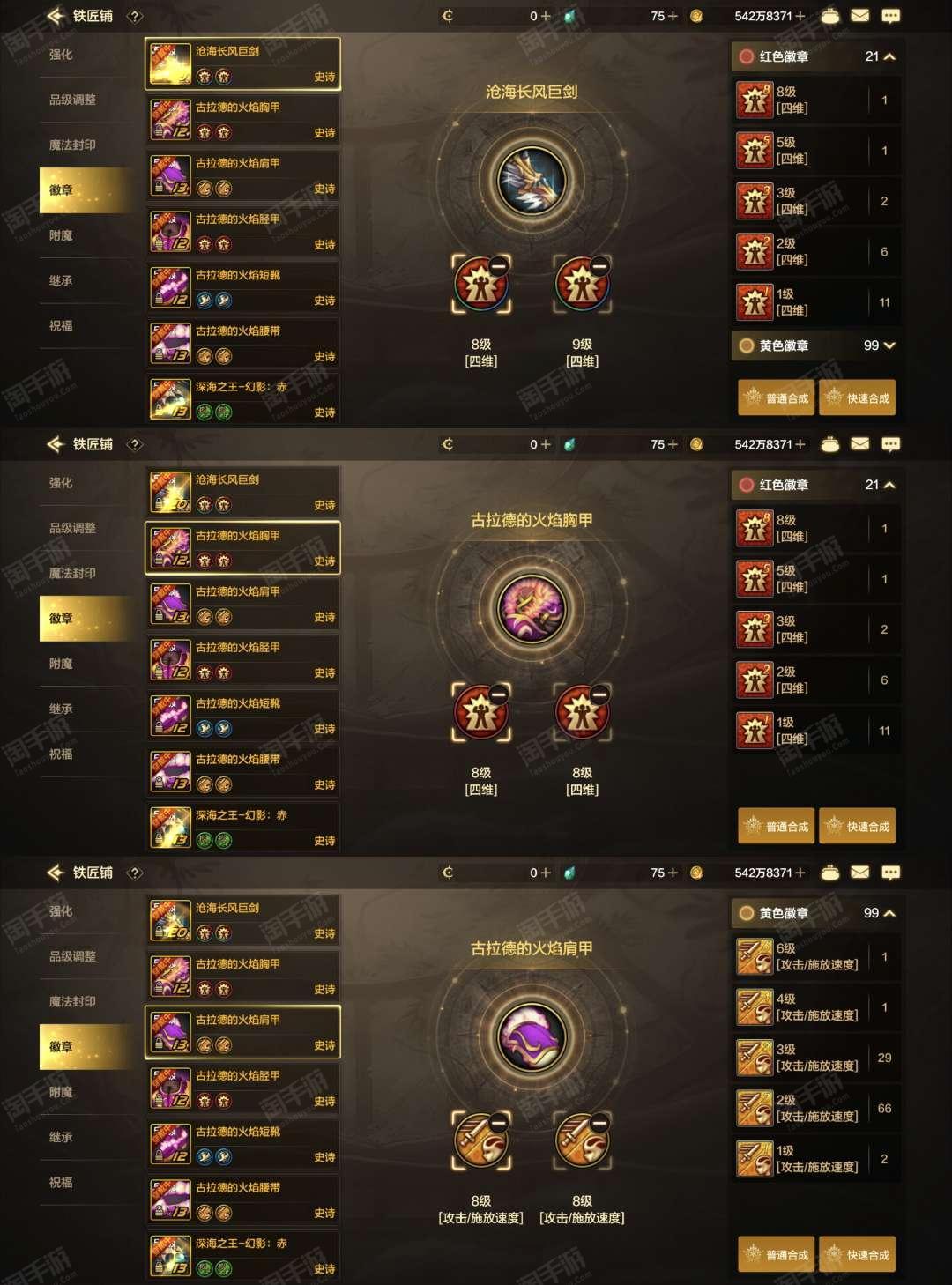Tap the greatsword icon in the center ring
Image resolution: width=952 pixels, height=1285 pixels.
[532, 181]
